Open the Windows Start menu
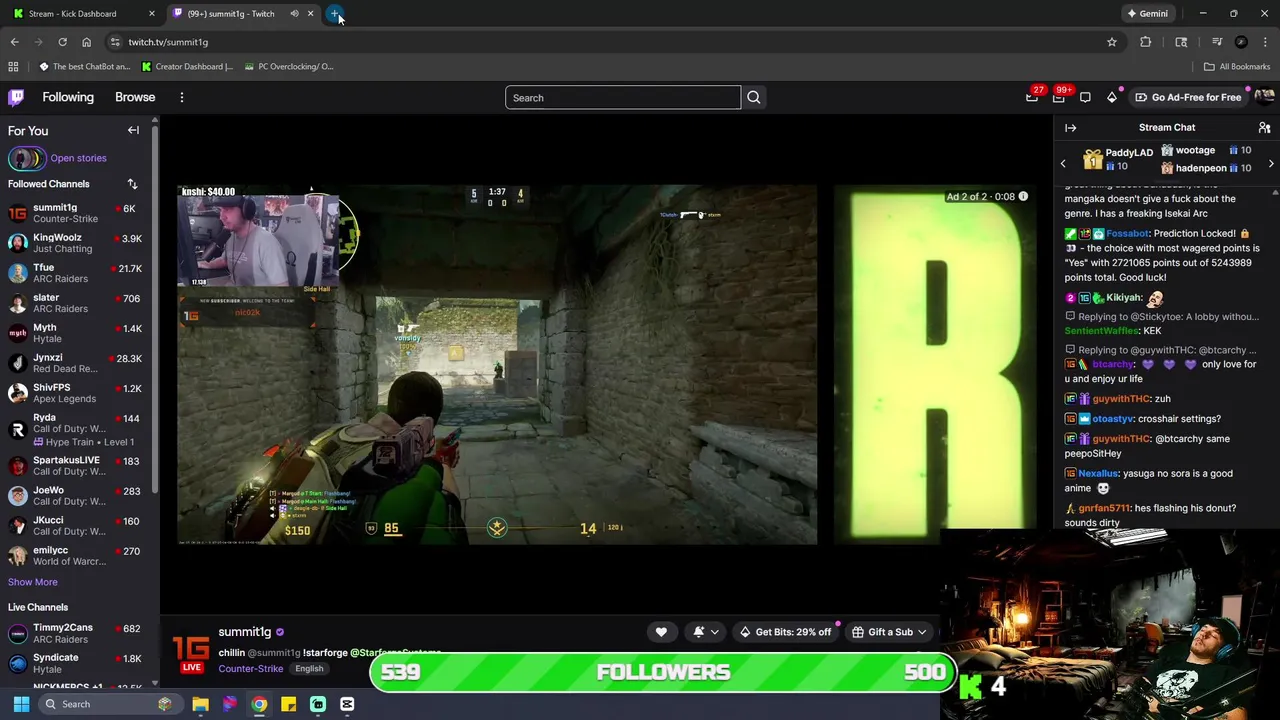This screenshot has height=720, width=1280. 21,704
